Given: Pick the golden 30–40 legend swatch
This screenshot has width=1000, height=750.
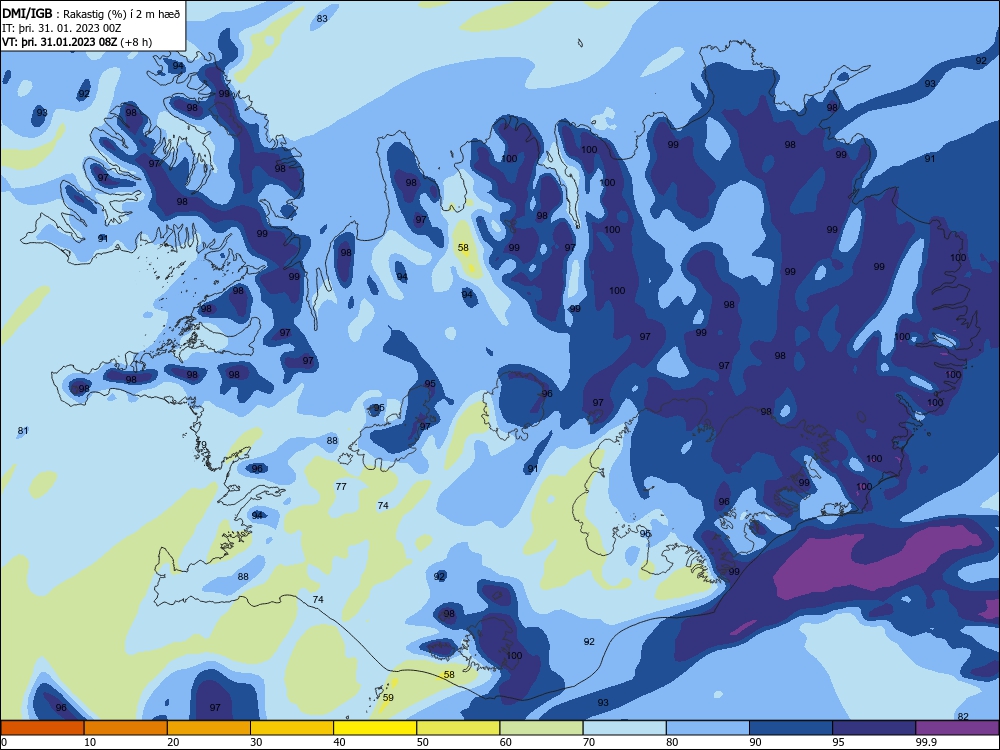Looking at the screenshot, I should click(x=292, y=728).
